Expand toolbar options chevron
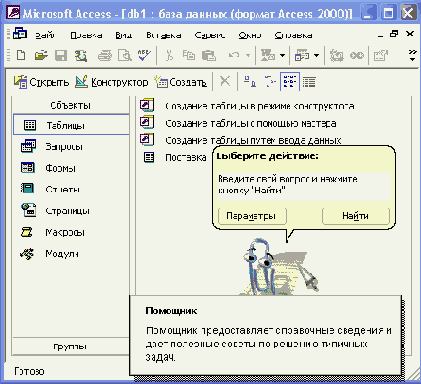 pos(412,55)
